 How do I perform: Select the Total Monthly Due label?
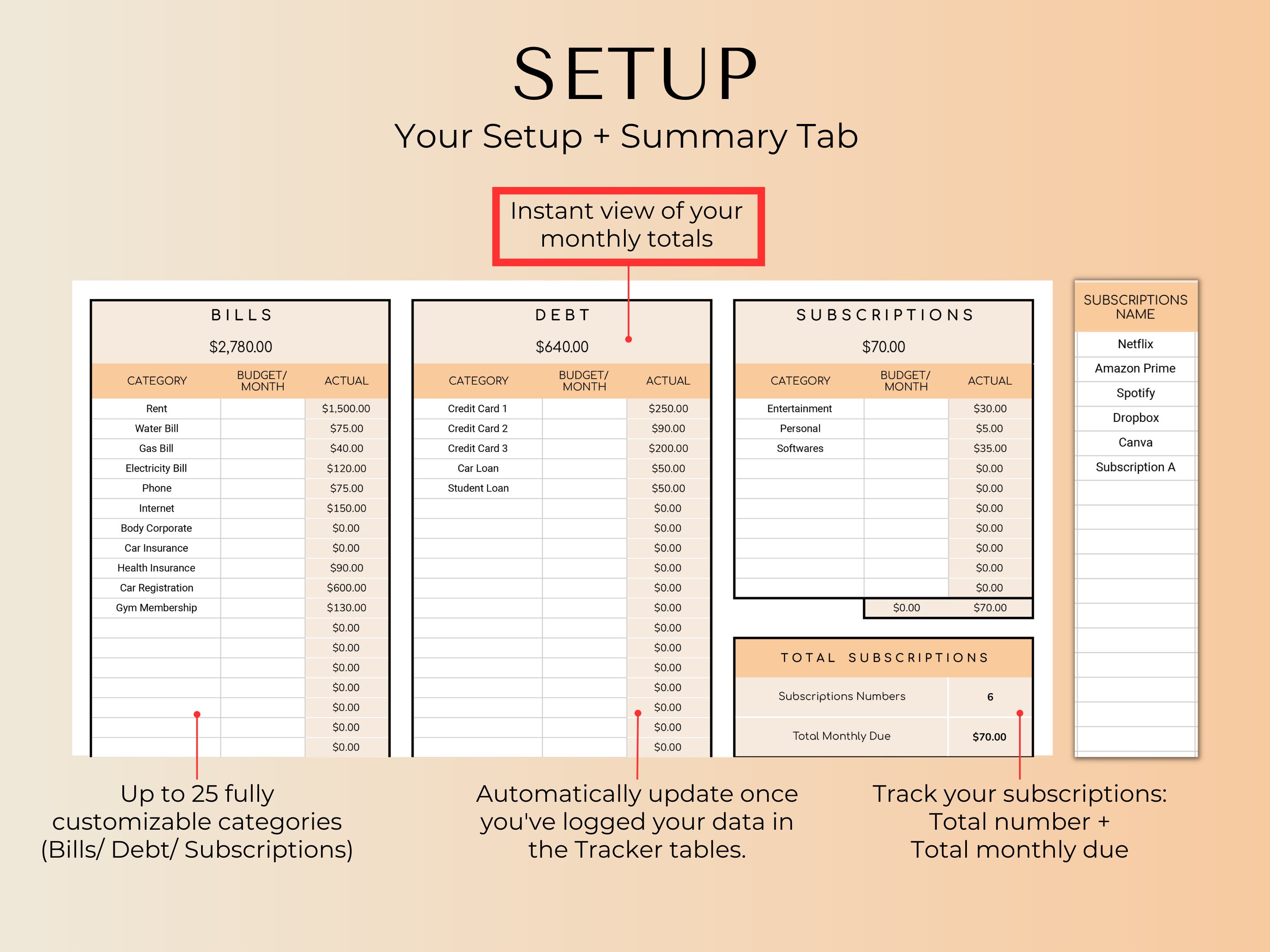842,736
